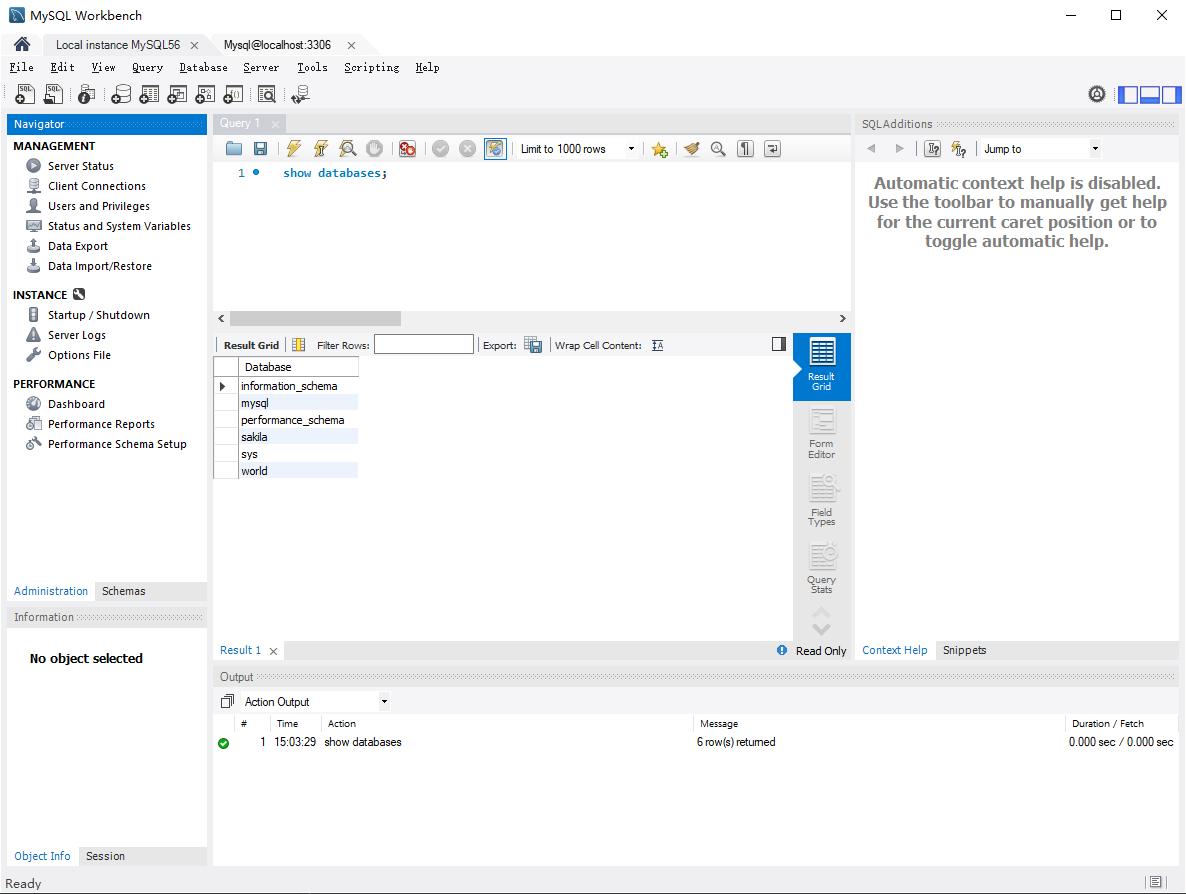Open Server Status in Navigator
Screen dimensions: 1186x894
(x=81, y=166)
